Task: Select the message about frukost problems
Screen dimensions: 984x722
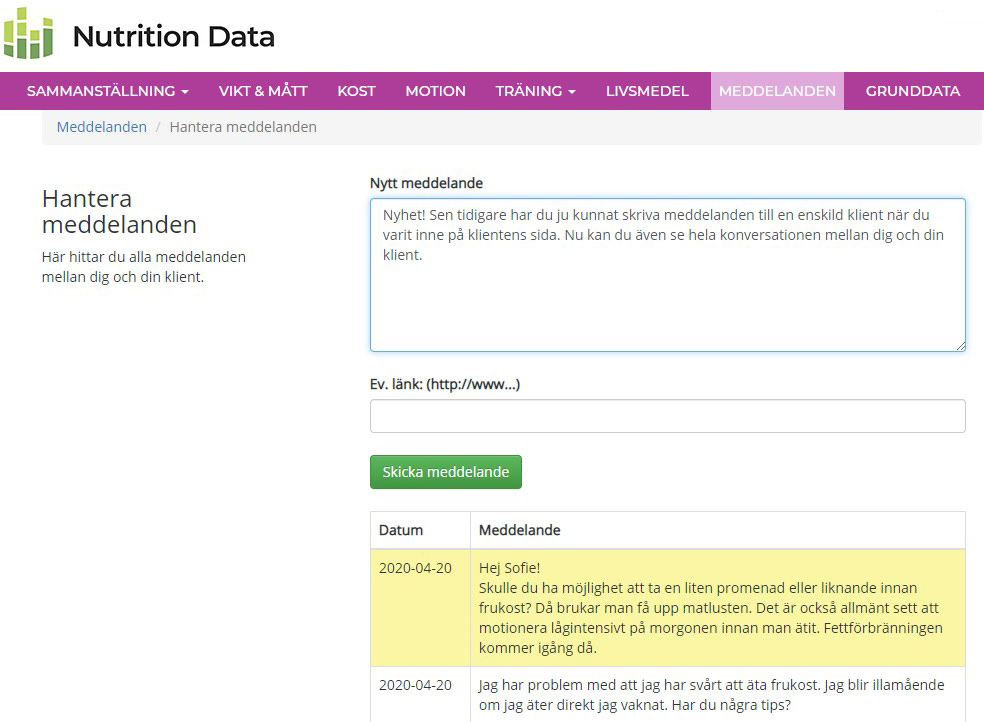Action: (711, 694)
